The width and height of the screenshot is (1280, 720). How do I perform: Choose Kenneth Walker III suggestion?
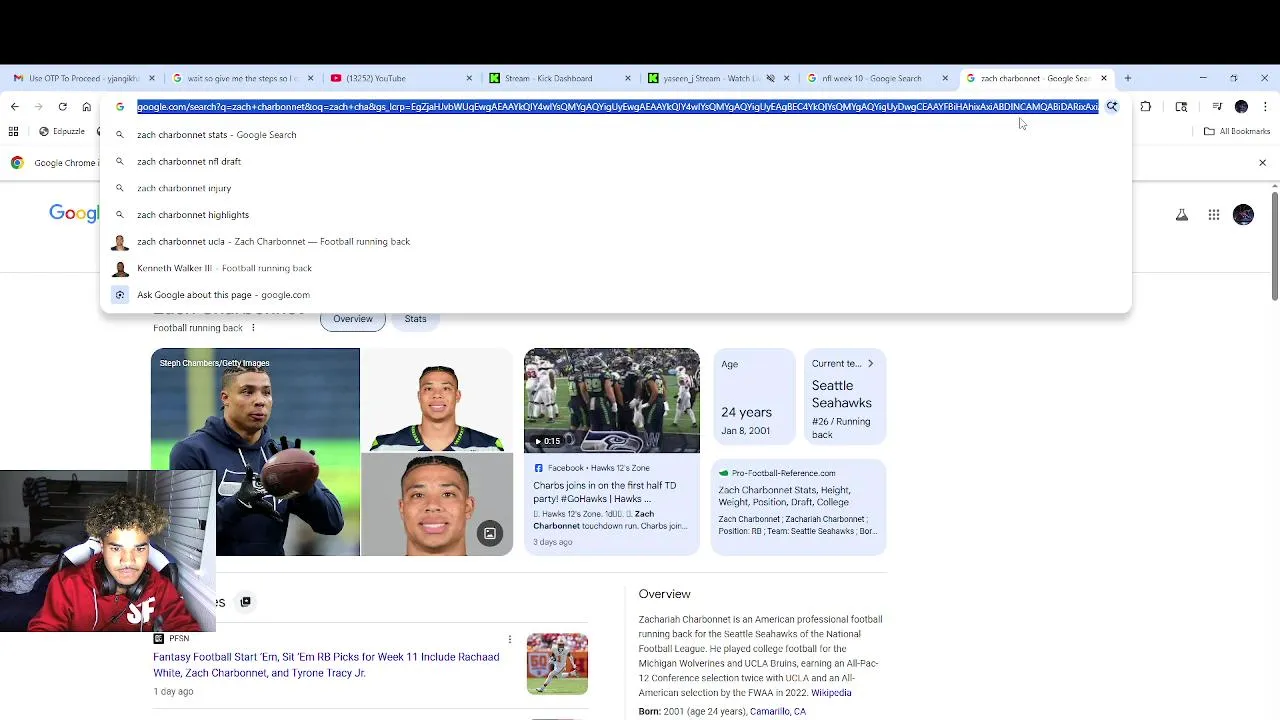[x=616, y=268]
